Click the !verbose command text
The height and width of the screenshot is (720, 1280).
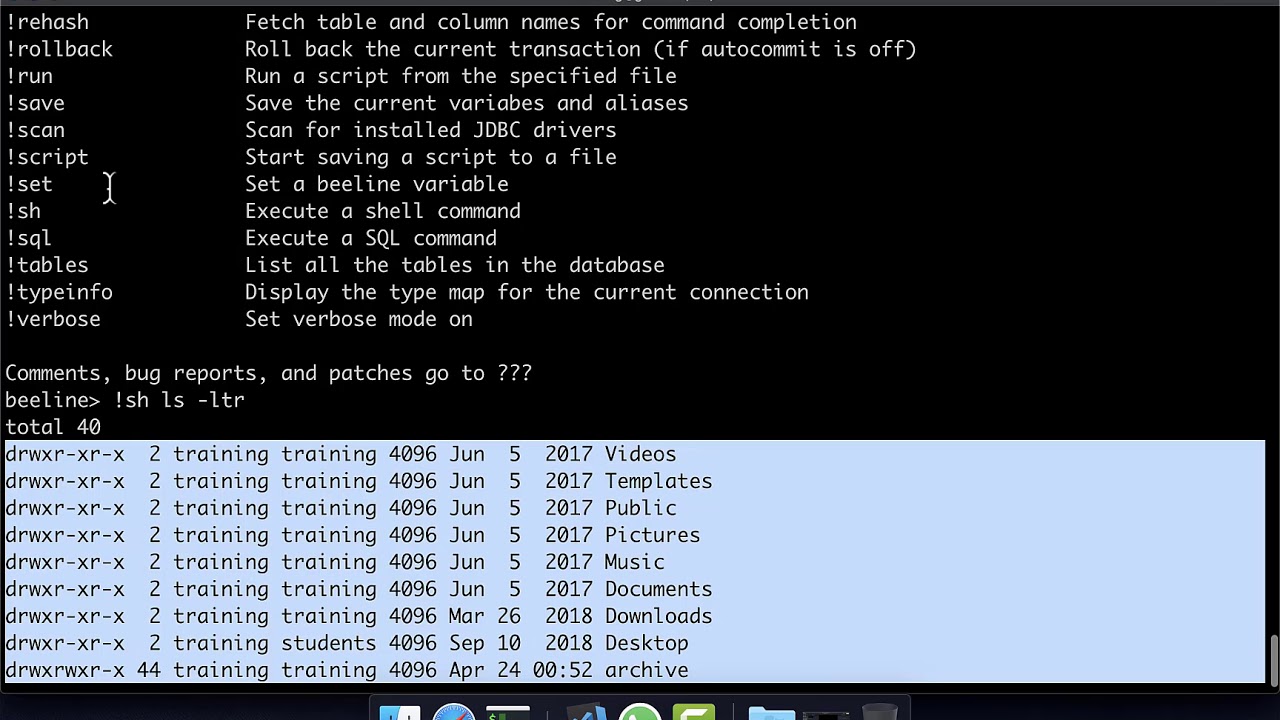(53, 319)
